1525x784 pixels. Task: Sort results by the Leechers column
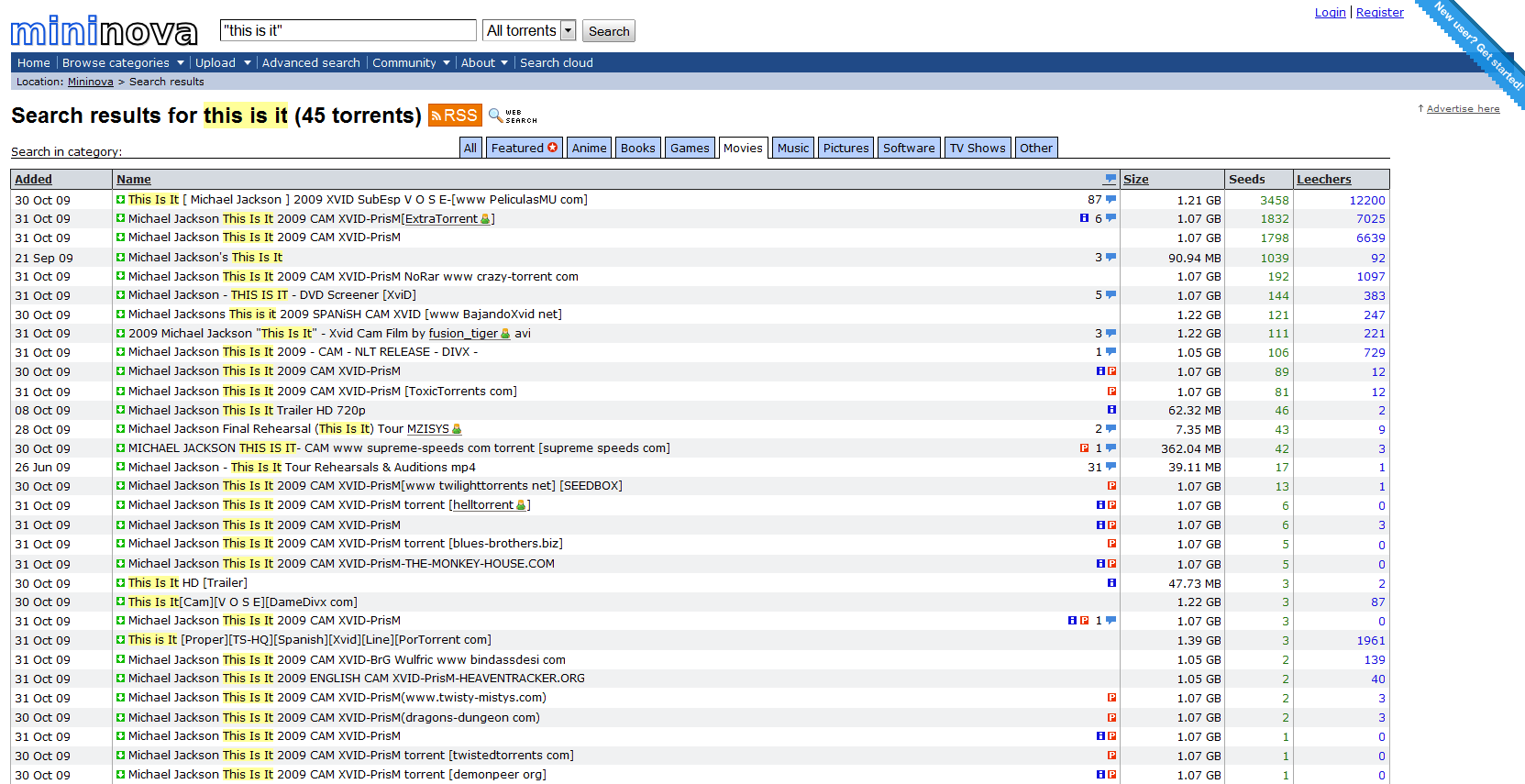click(x=1323, y=180)
